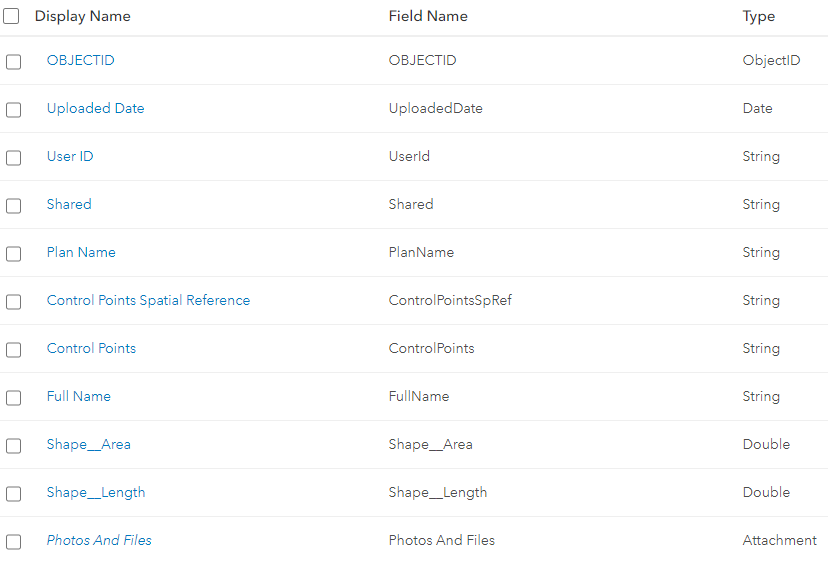Toggle the Photos And Files checkbox
828x561 pixels.
click(x=13, y=542)
